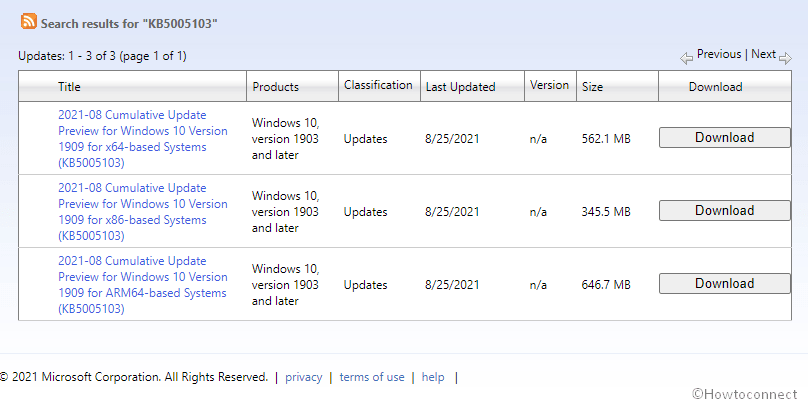Image resolution: width=808 pixels, height=408 pixels.
Task: Click the help link in footer
Action: coord(433,378)
